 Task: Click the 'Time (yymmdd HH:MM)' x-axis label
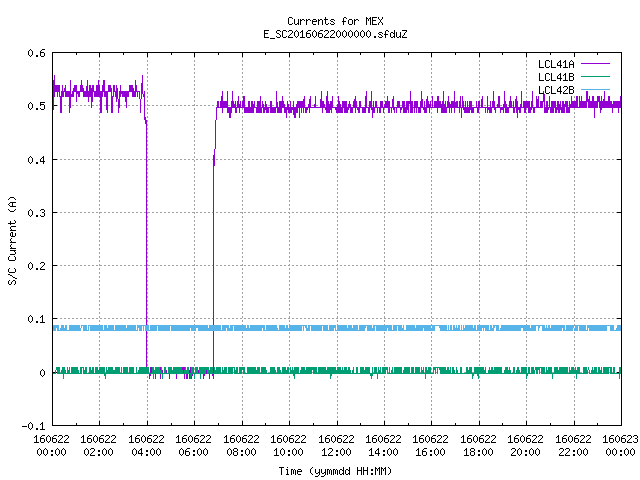(335, 471)
